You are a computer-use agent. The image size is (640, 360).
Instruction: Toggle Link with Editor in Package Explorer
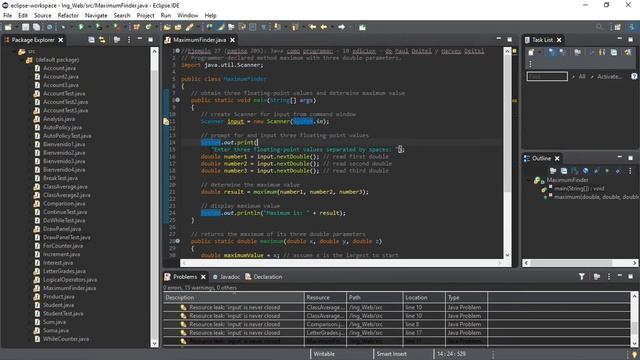(x=102, y=40)
